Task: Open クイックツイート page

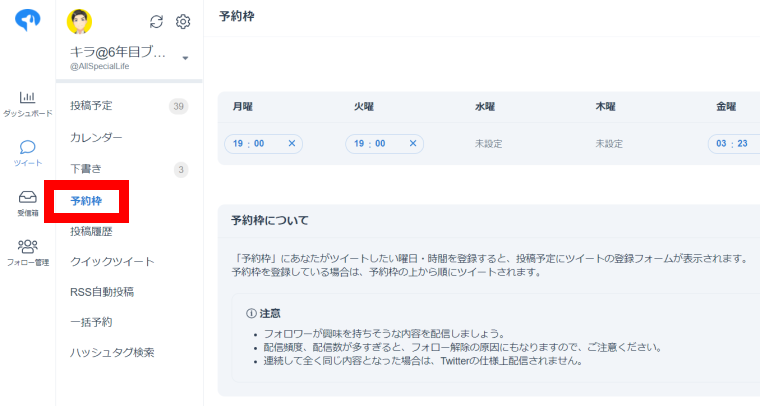Action: pos(112,262)
